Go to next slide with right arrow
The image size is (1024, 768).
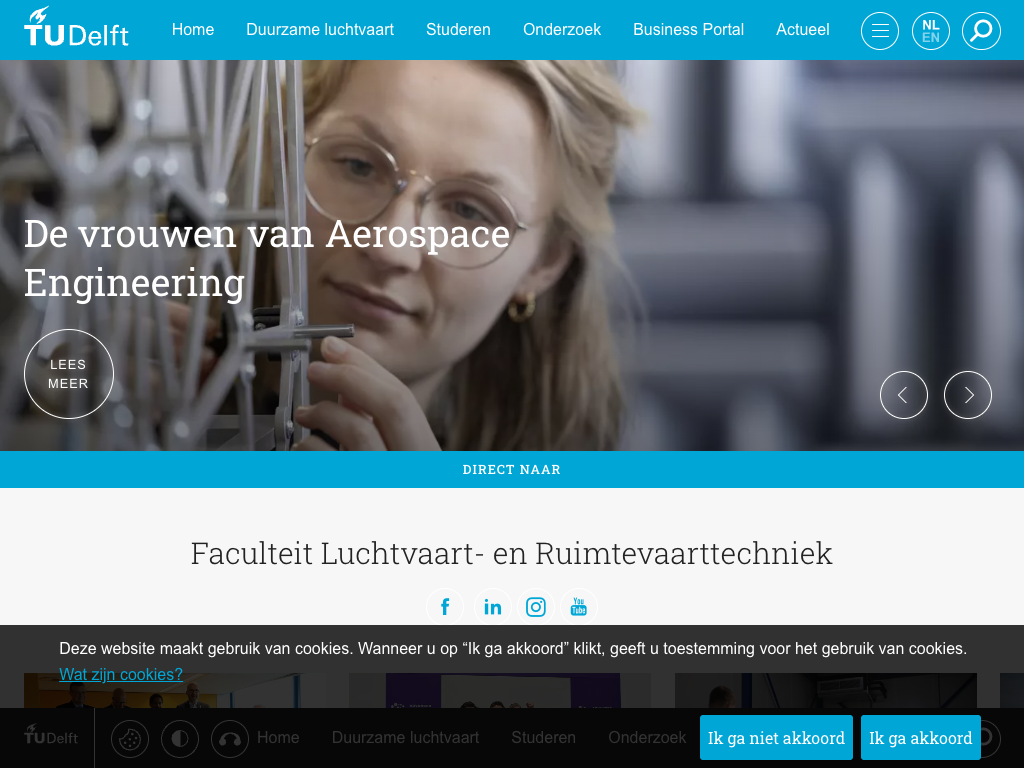pos(968,395)
